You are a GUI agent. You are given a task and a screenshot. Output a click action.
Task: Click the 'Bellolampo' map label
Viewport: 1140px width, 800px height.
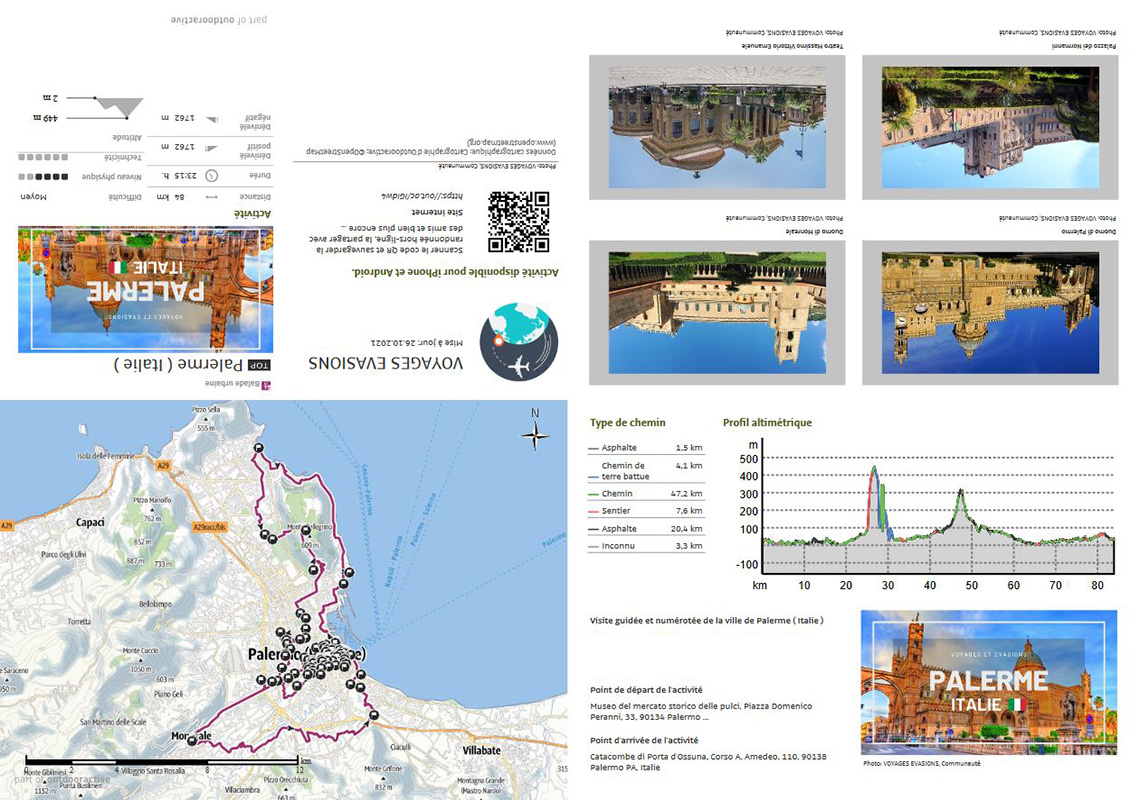[x=155, y=604]
